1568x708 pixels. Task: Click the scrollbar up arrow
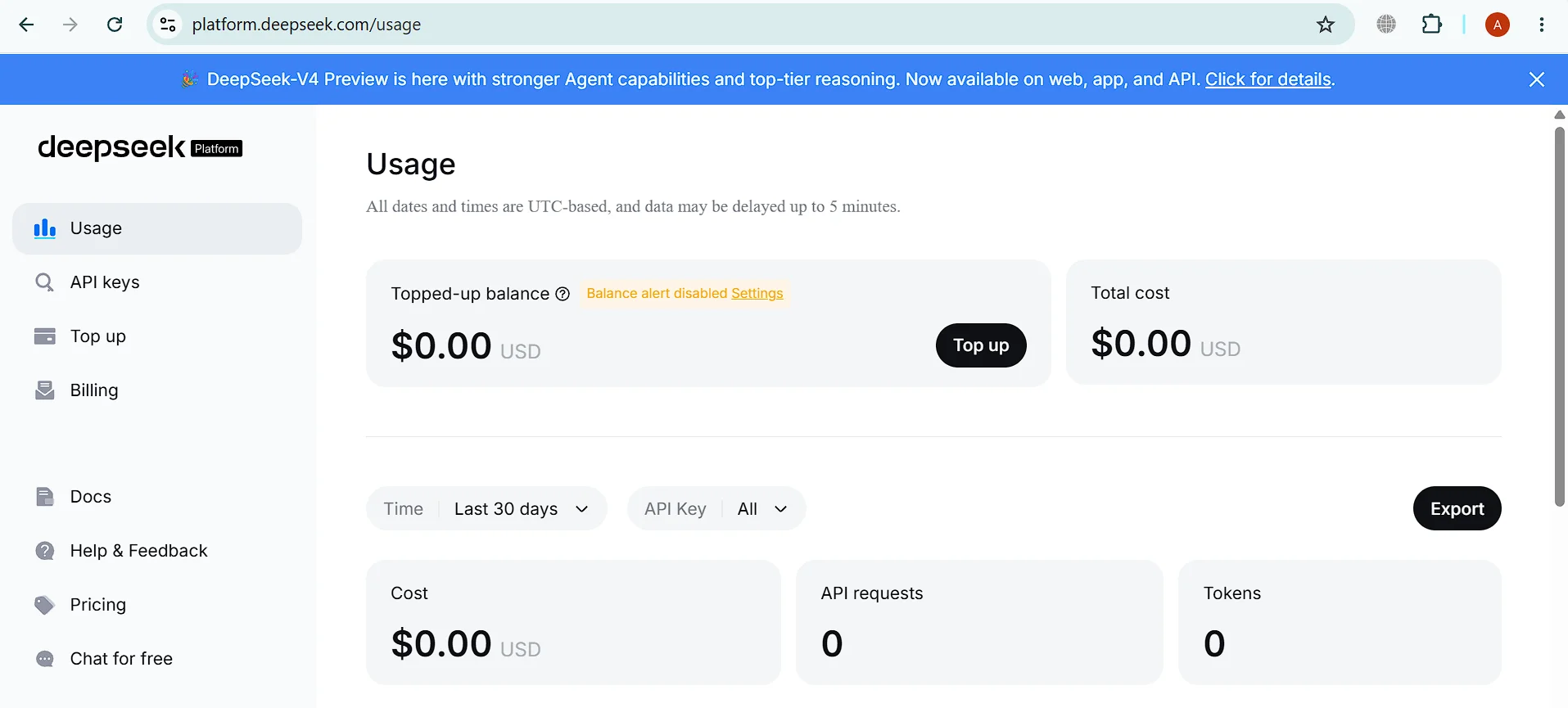coord(1560,115)
